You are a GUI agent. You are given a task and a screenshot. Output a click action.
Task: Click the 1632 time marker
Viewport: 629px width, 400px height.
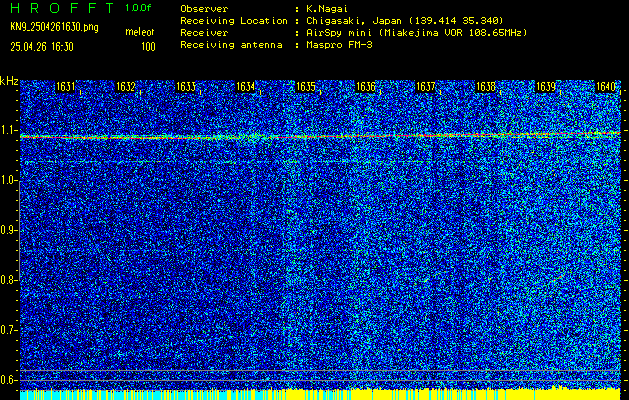point(126,87)
